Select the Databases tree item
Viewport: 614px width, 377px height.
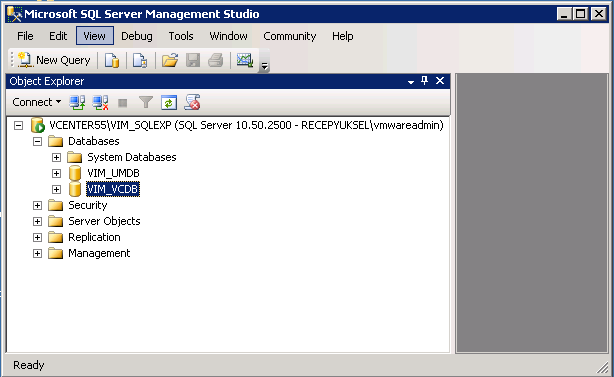click(94, 141)
